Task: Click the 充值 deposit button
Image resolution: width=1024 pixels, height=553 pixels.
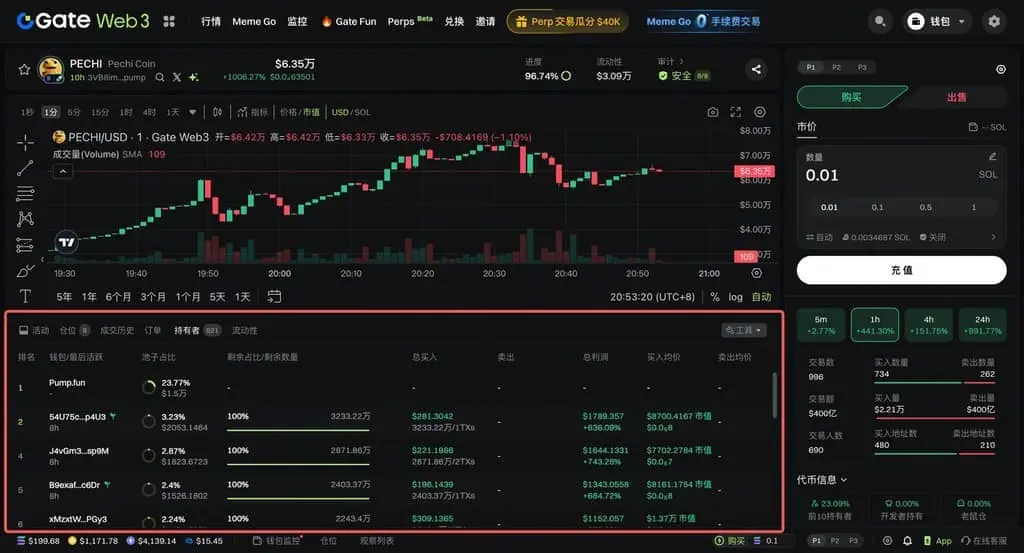Action: pos(901,270)
